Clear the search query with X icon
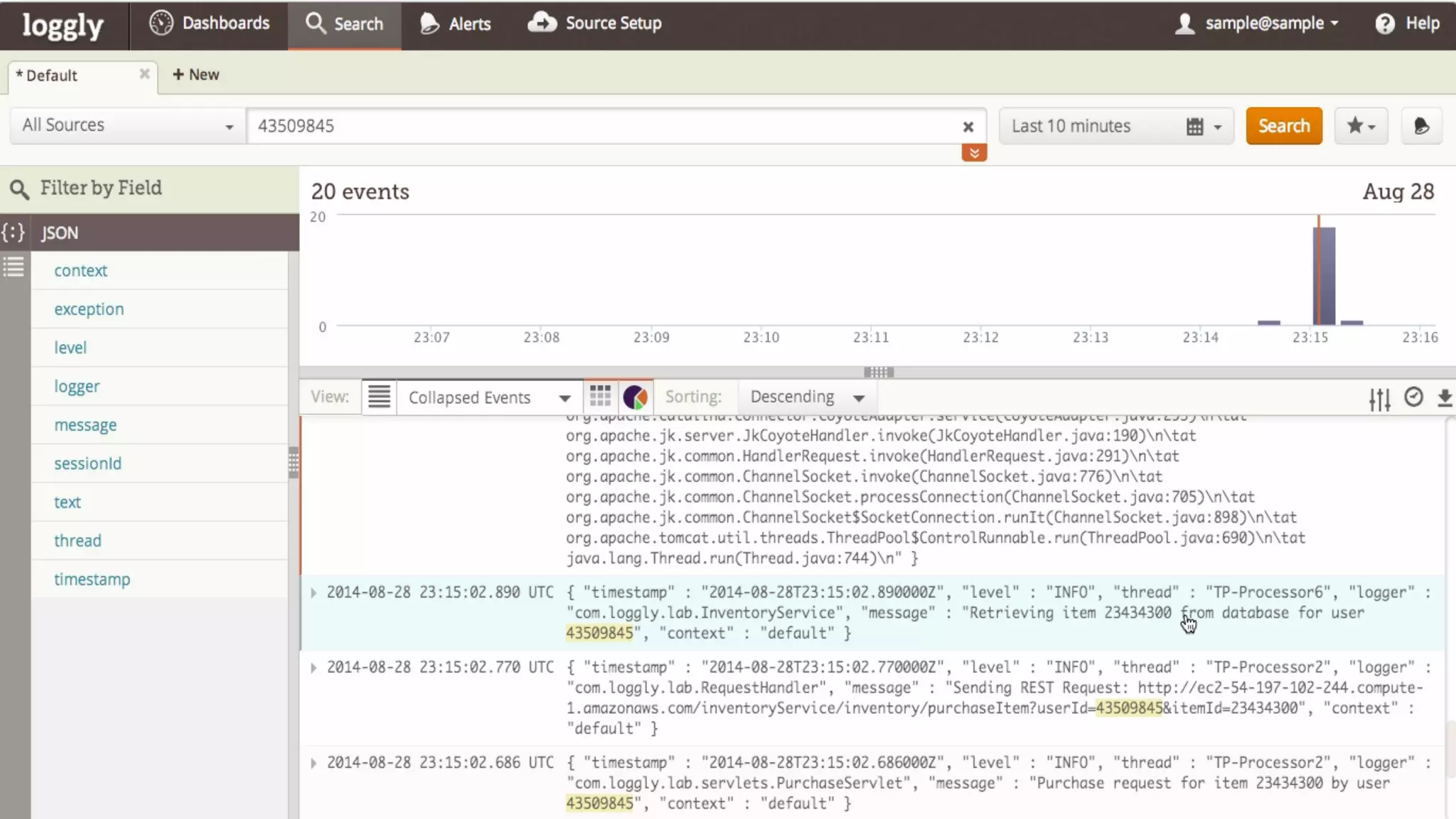 pos(968,127)
